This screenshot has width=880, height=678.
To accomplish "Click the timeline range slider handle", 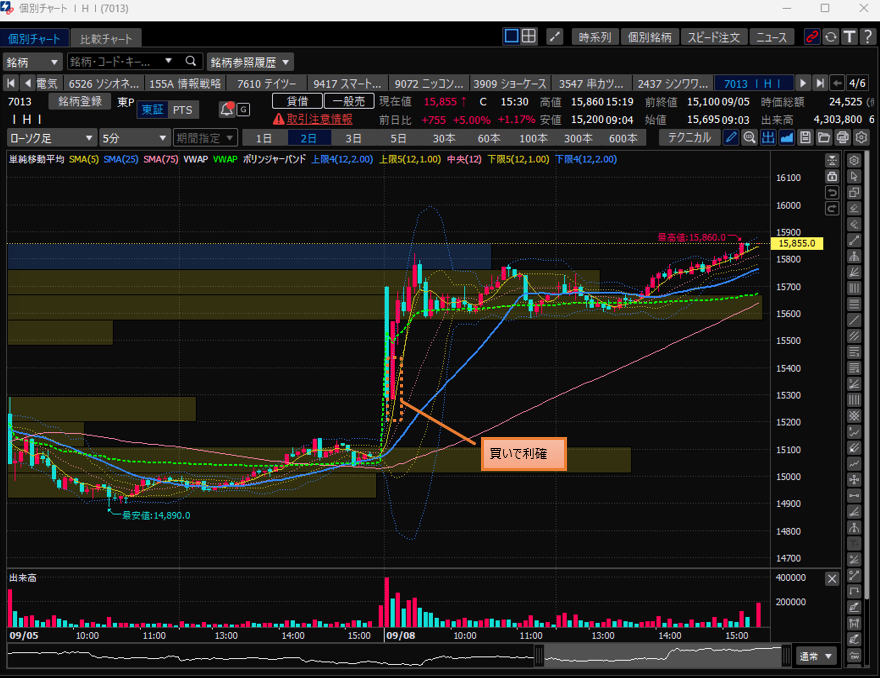I will pyautogui.click(x=539, y=656).
